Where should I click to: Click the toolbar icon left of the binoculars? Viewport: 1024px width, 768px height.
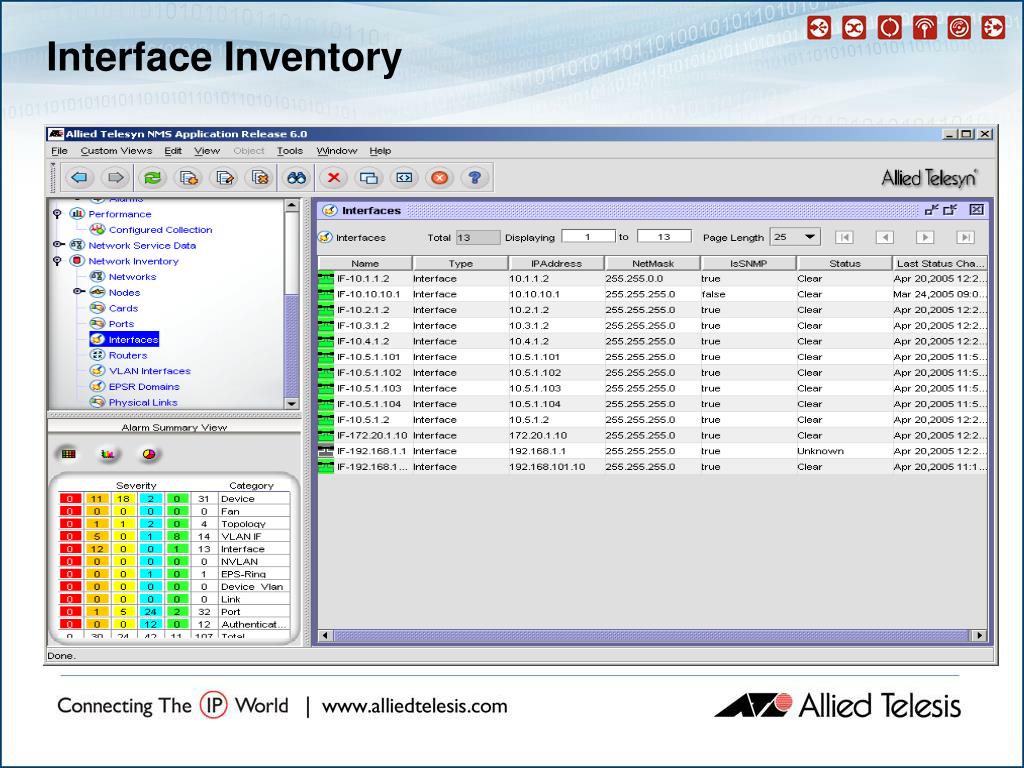point(260,177)
